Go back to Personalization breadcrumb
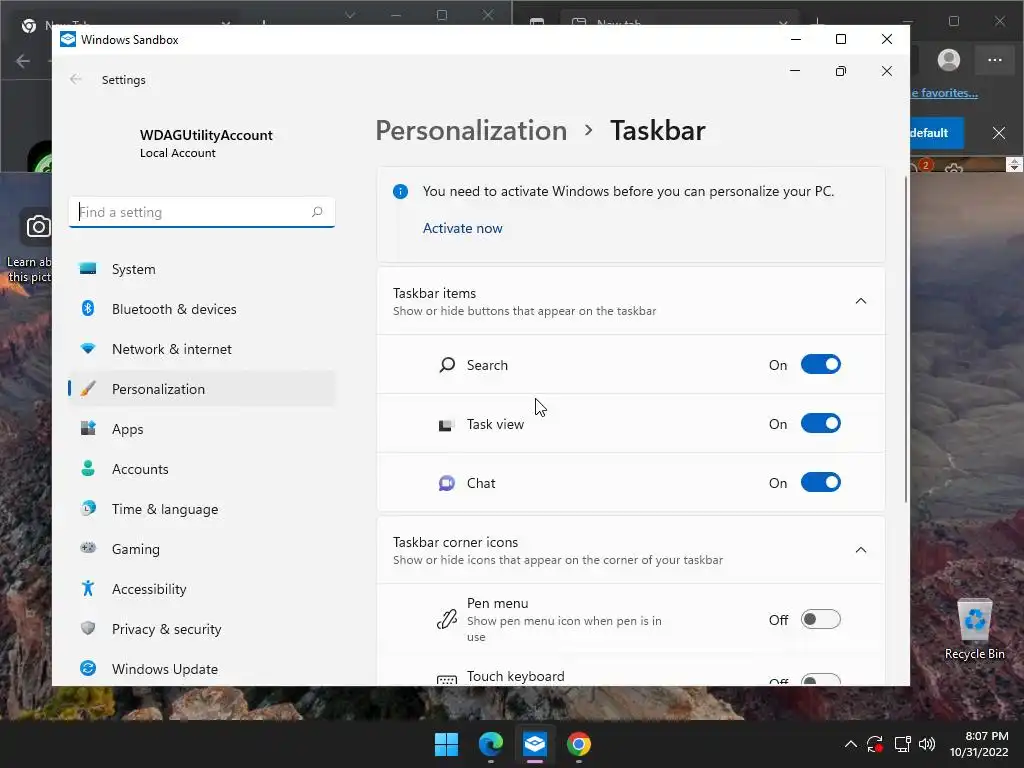This screenshot has width=1024, height=768. (471, 131)
